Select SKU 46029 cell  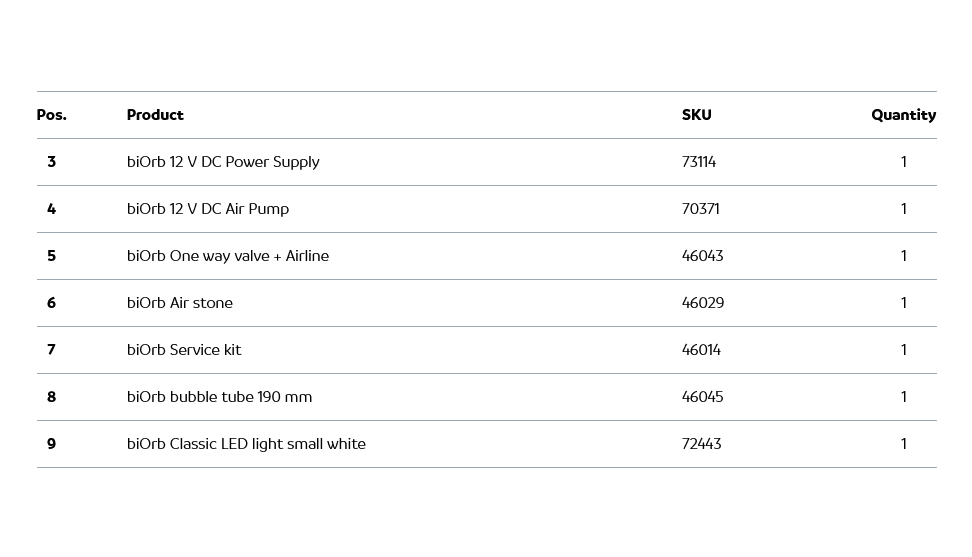702,303
